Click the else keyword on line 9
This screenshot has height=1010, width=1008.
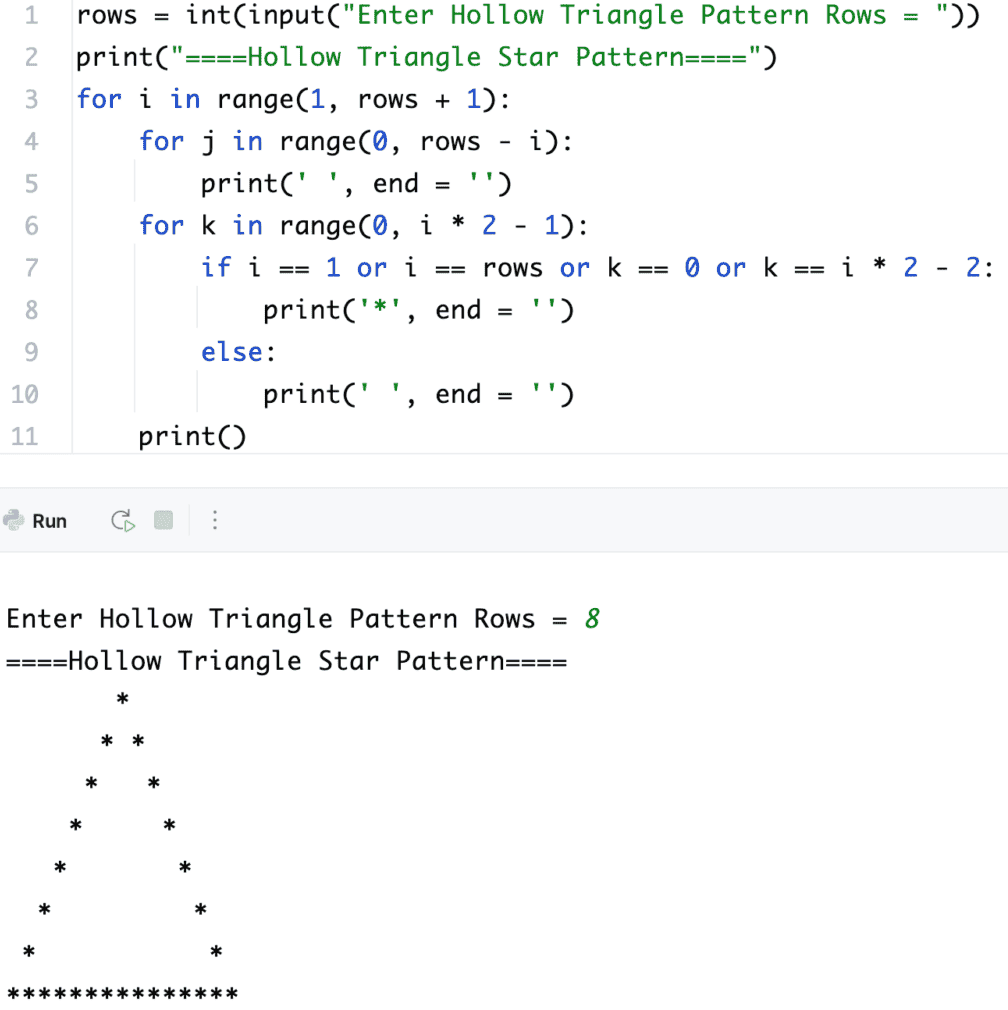(232, 351)
